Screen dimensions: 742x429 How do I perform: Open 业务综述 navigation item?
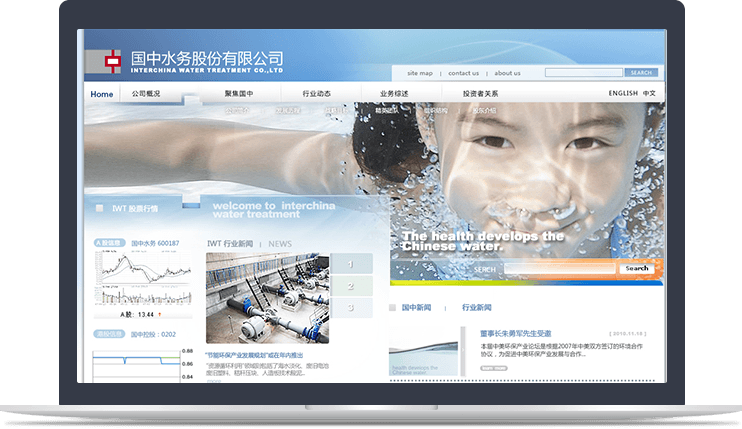click(394, 94)
